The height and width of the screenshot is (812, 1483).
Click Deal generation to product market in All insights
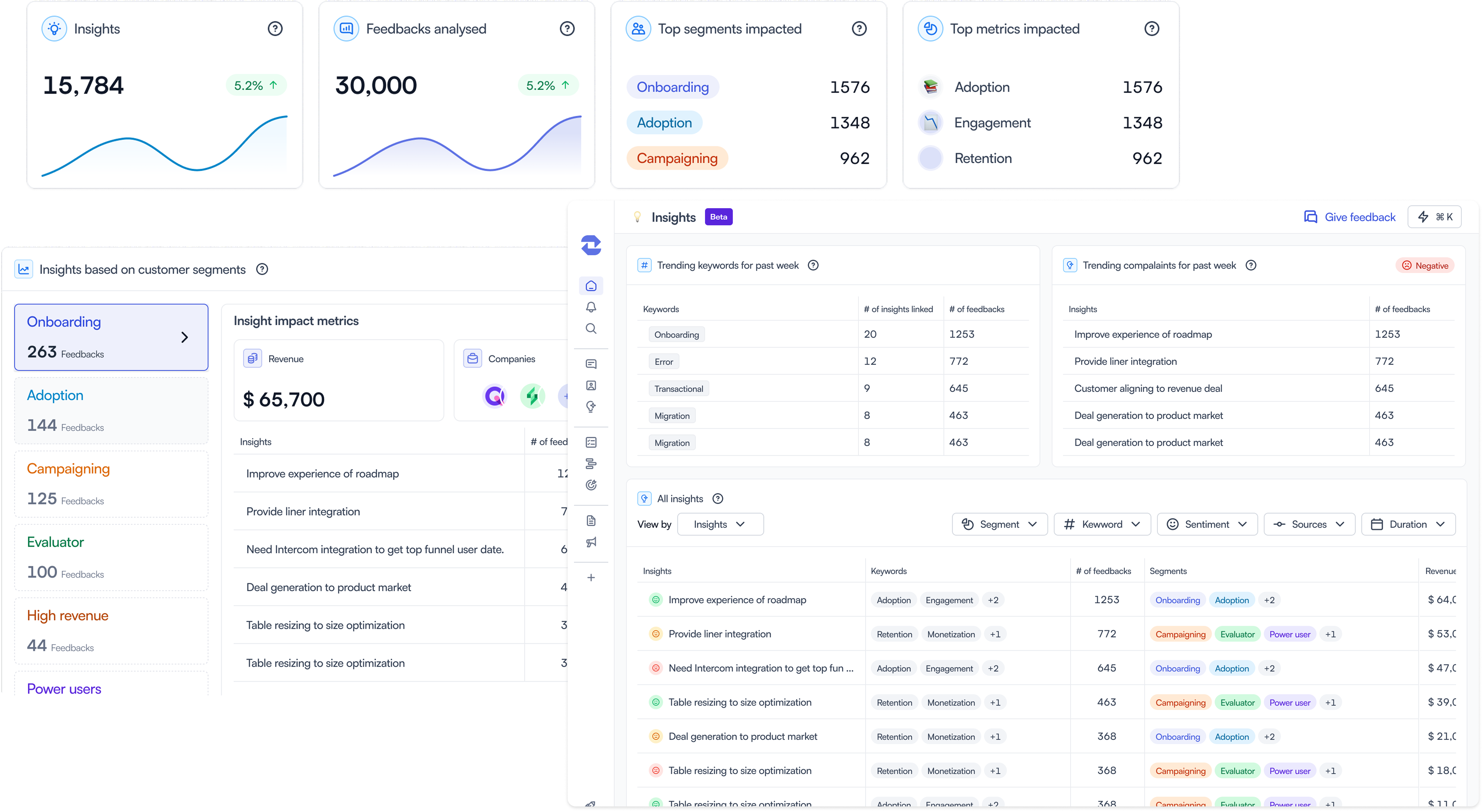point(742,737)
